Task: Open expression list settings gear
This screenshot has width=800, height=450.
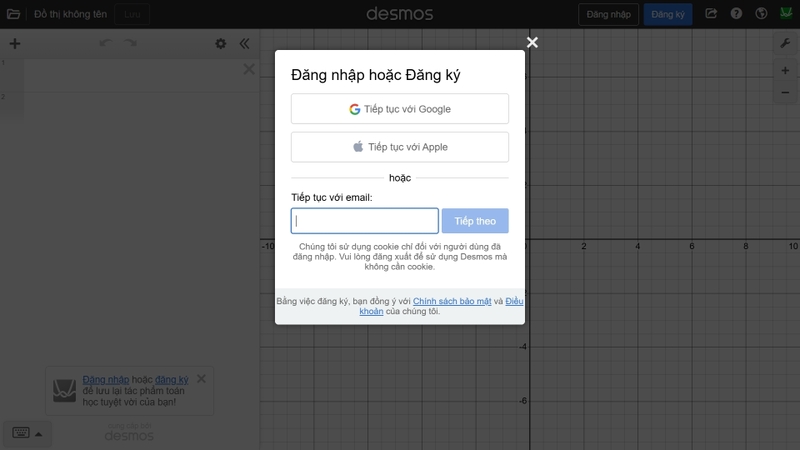Action: click(x=220, y=43)
